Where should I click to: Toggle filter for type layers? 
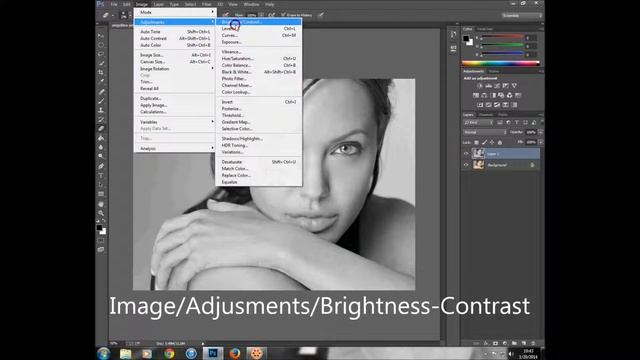click(x=517, y=122)
